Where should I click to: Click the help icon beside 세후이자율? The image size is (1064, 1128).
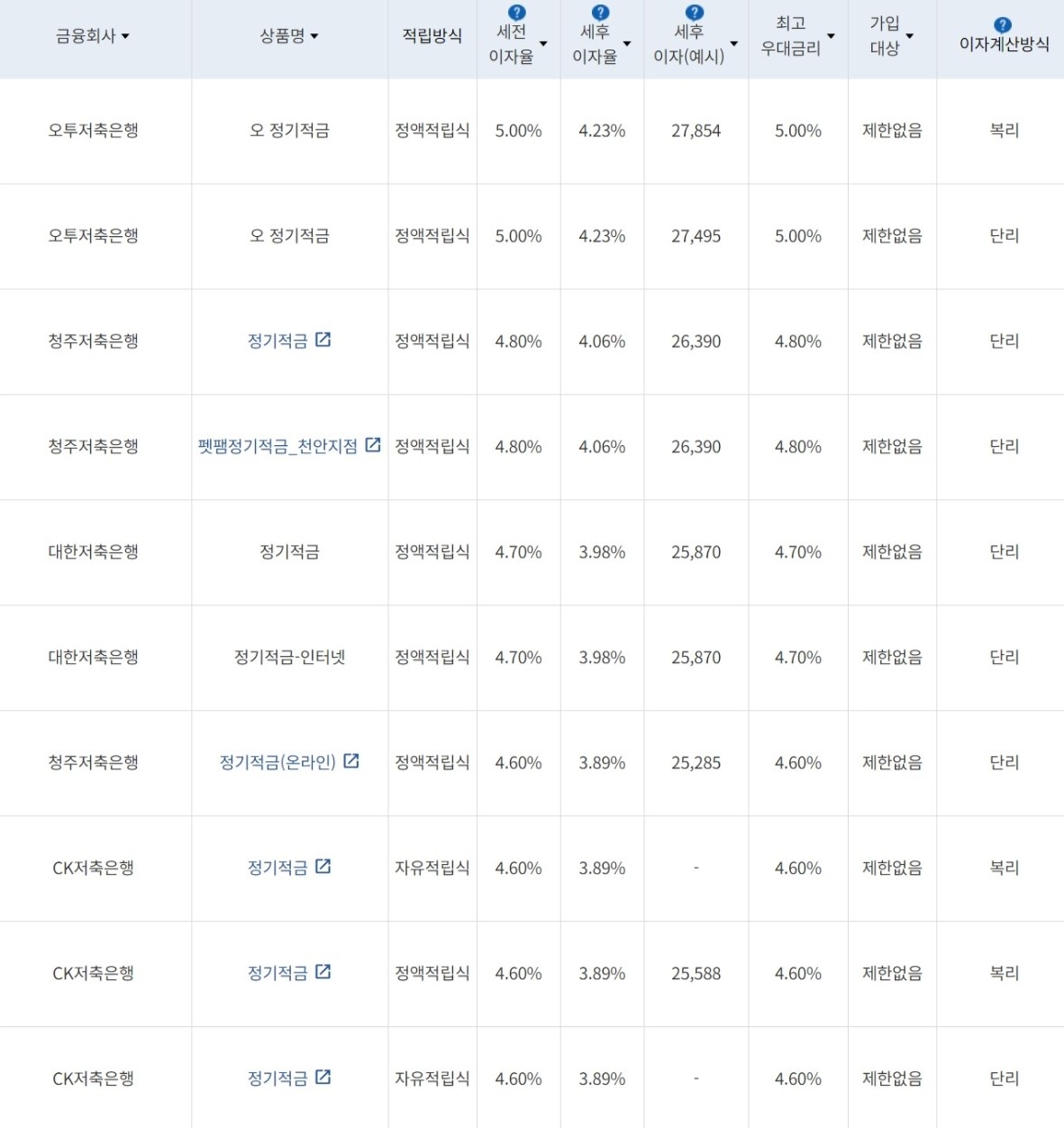tap(599, 13)
